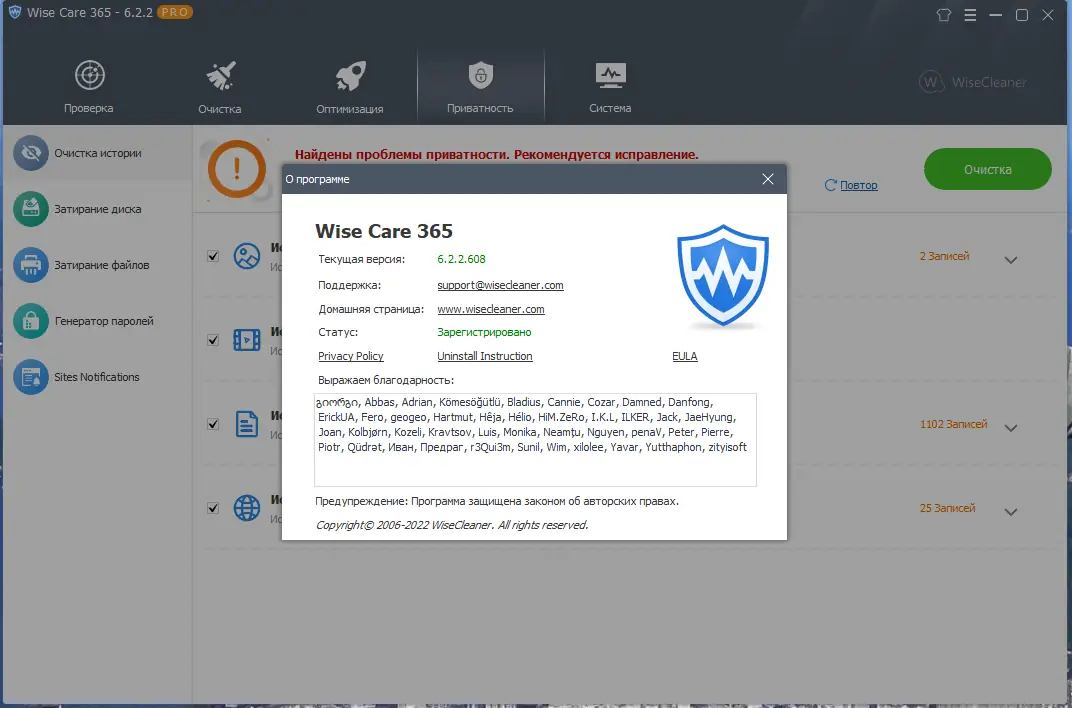The image size is (1072, 708).
Task: Click the password generator lock icon
Action: 31,321
